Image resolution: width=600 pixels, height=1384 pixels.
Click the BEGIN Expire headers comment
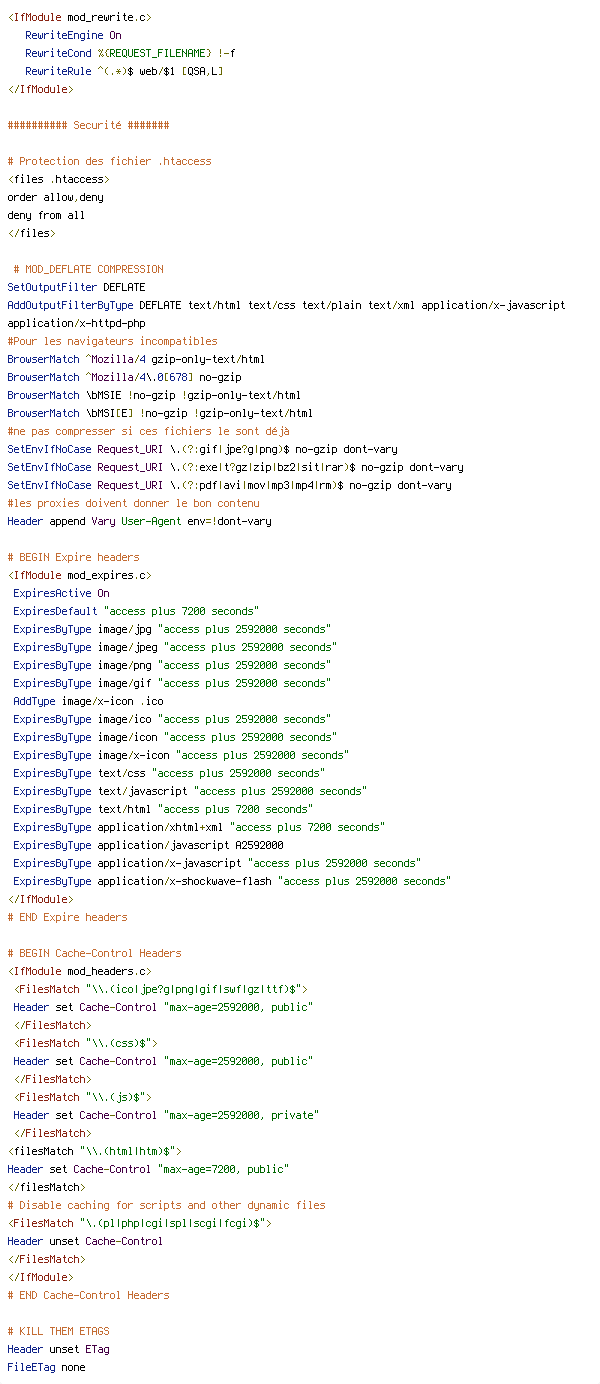(73, 557)
